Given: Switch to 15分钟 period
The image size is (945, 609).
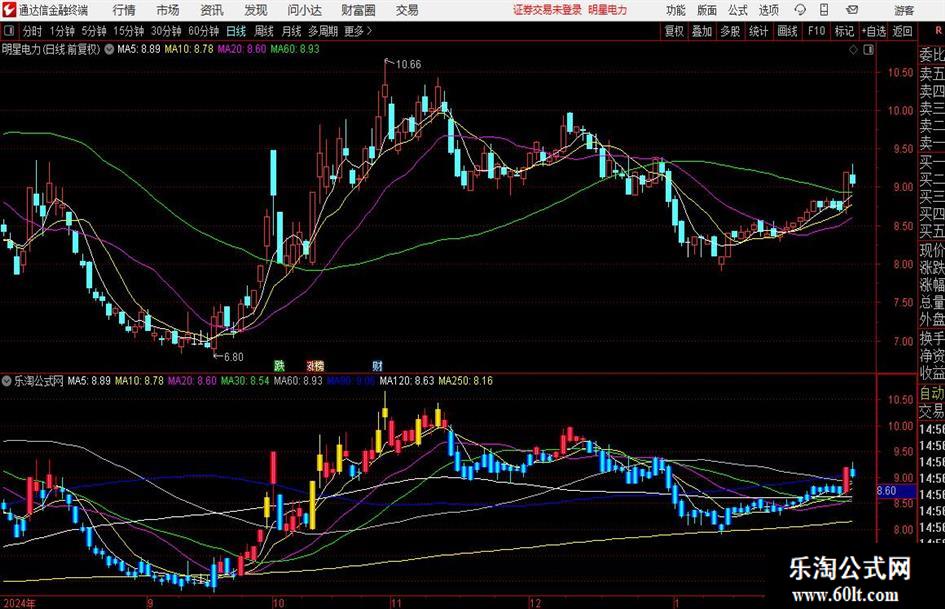Looking at the screenshot, I should 128,31.
